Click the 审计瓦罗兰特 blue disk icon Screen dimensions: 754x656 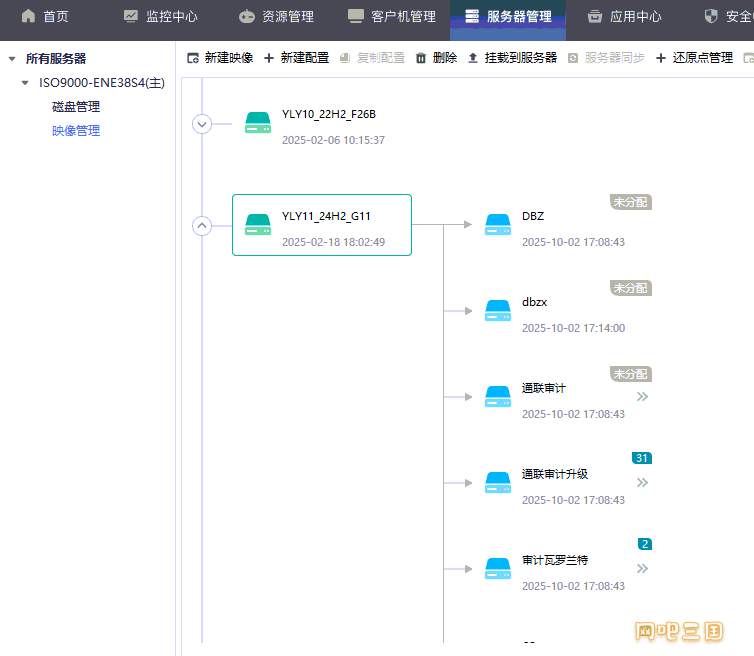point(498,569)
